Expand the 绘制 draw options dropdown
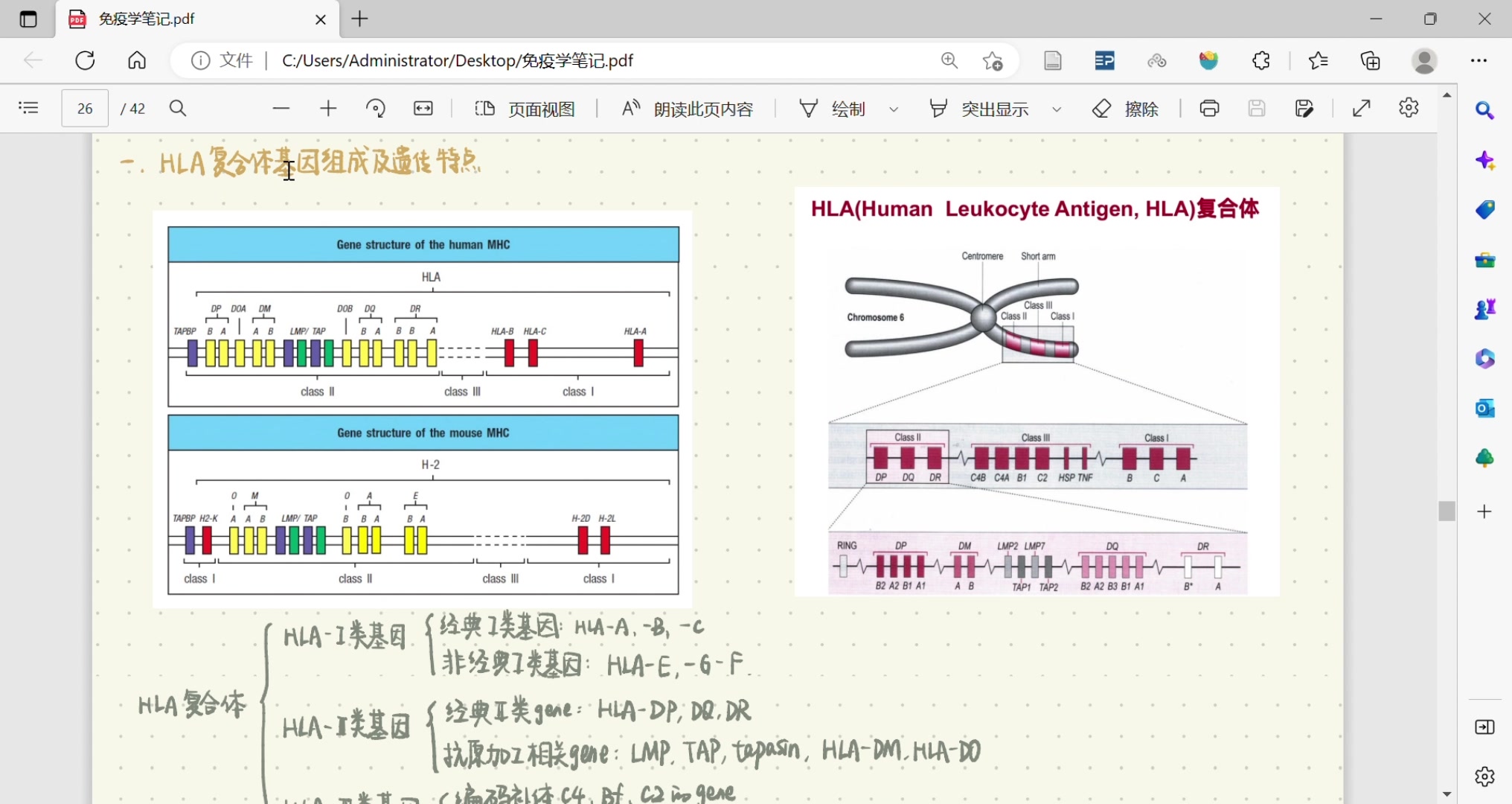Image resolution: width=1512 pixels, height=804 pixels. [894, 109]
